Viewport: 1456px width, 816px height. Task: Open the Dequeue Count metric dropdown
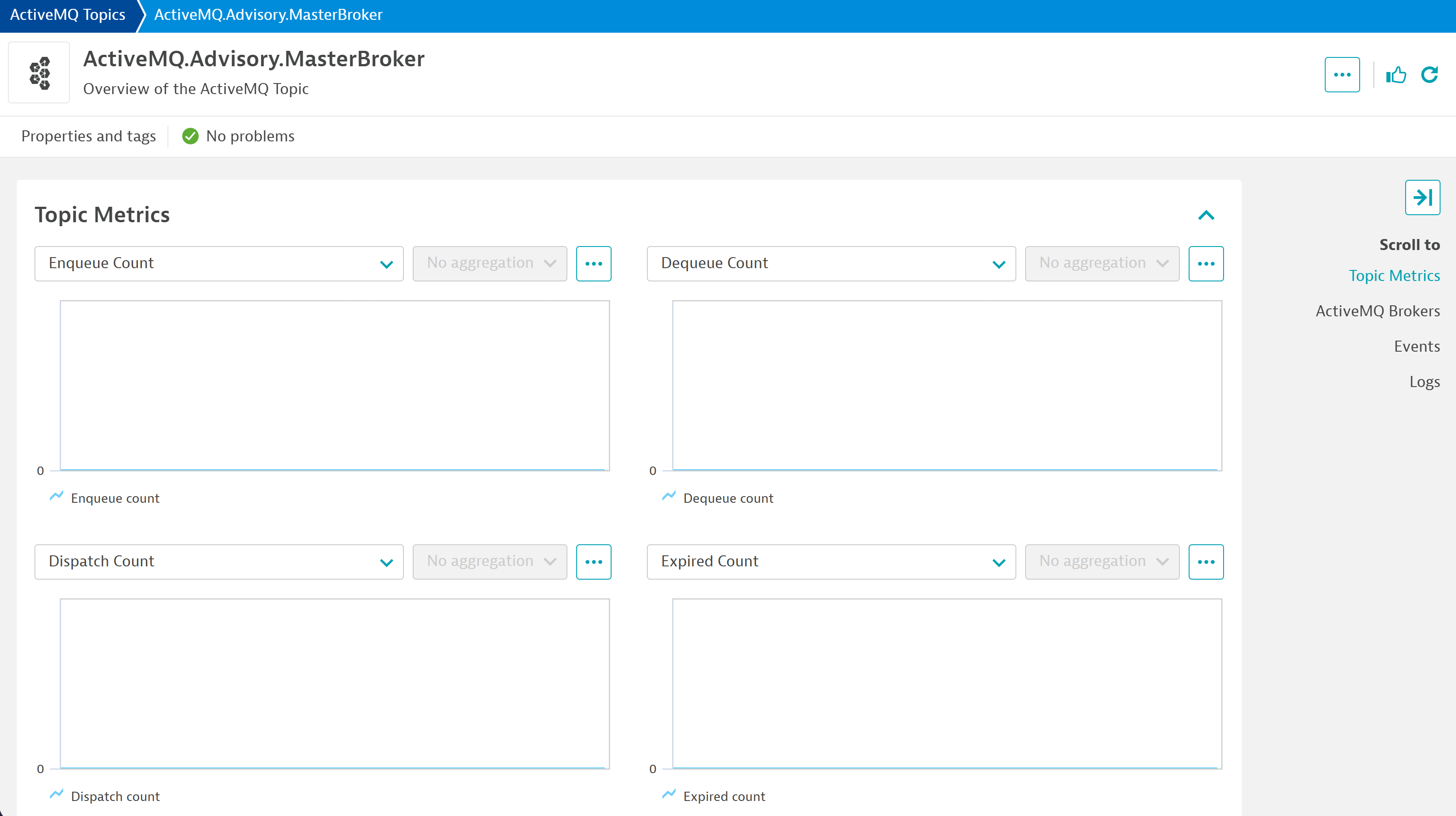(x=832, y=263)
